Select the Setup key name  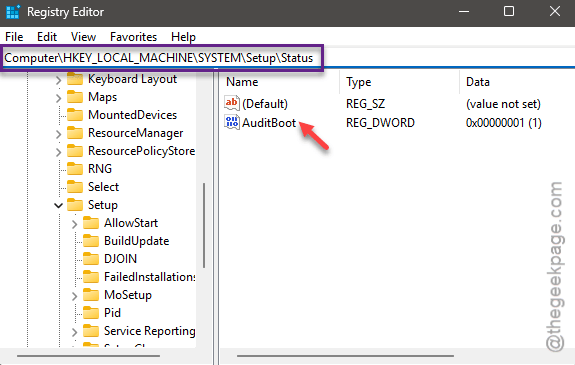[x=103, y=205]
